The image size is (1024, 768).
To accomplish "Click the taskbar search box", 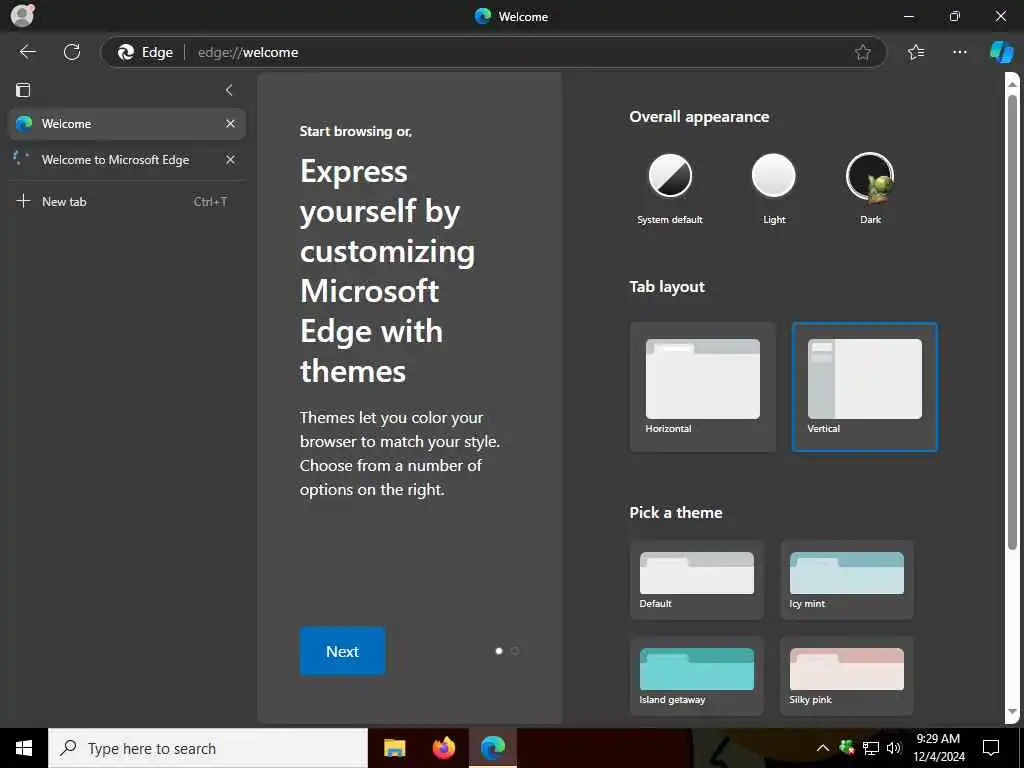I will [208, 748].
